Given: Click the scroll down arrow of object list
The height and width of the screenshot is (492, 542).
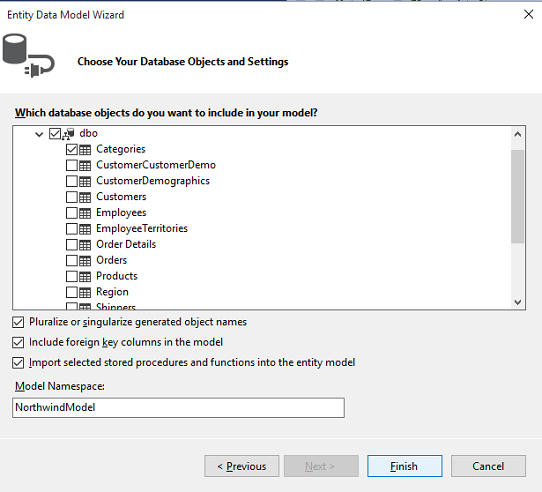Looking at the screenshot, I should click(x=518, y=302).
